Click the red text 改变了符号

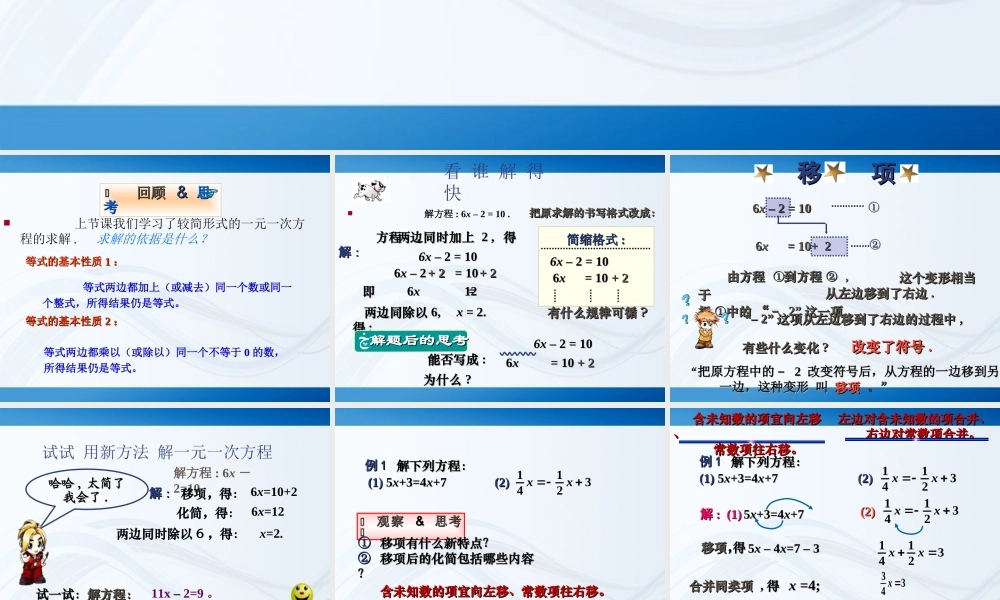pyautogui.click(x=892, y=348)
